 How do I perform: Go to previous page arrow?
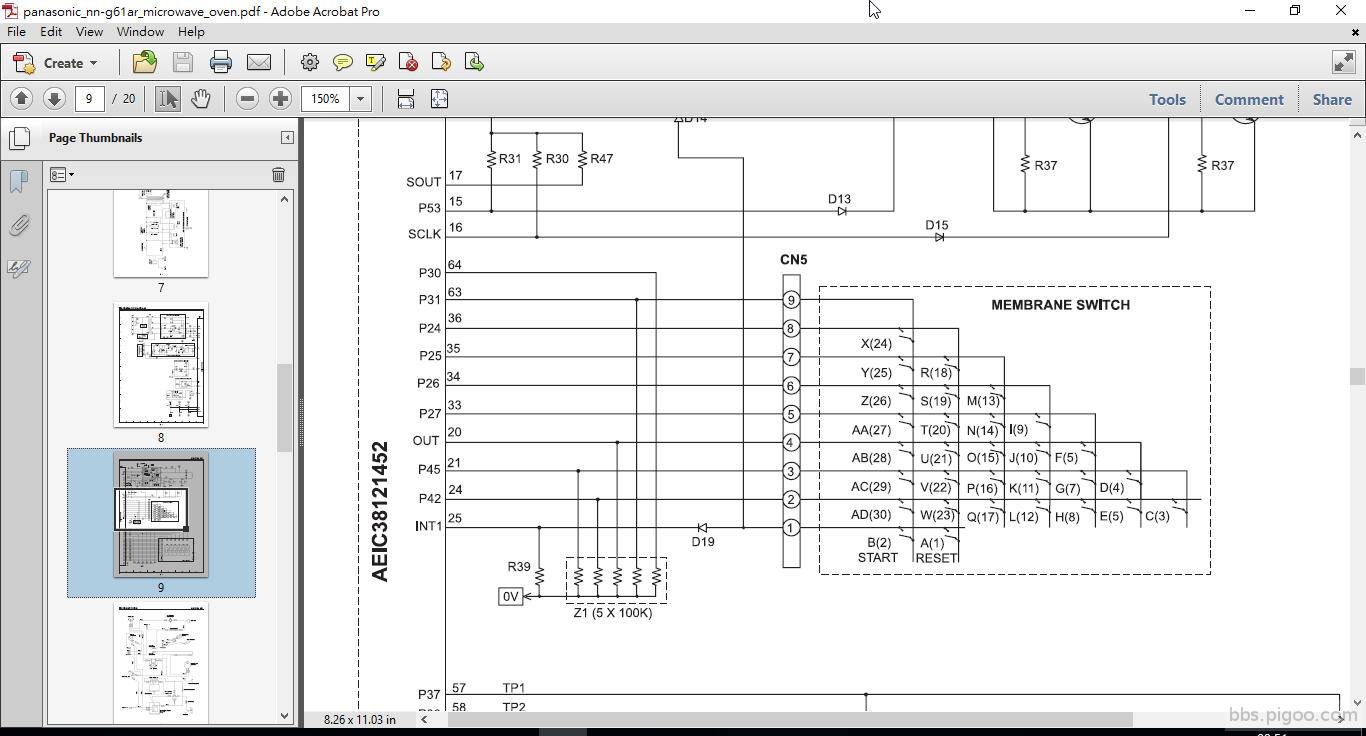coord(21,99)
